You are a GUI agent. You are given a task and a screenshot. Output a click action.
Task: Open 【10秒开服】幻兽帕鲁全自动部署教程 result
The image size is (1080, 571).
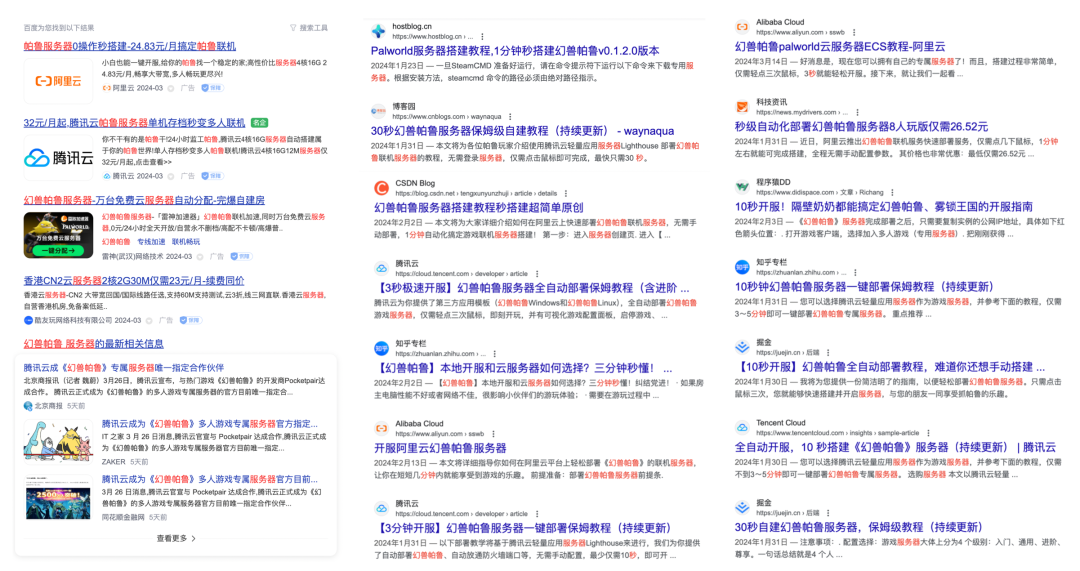click(x=890, y=367)
